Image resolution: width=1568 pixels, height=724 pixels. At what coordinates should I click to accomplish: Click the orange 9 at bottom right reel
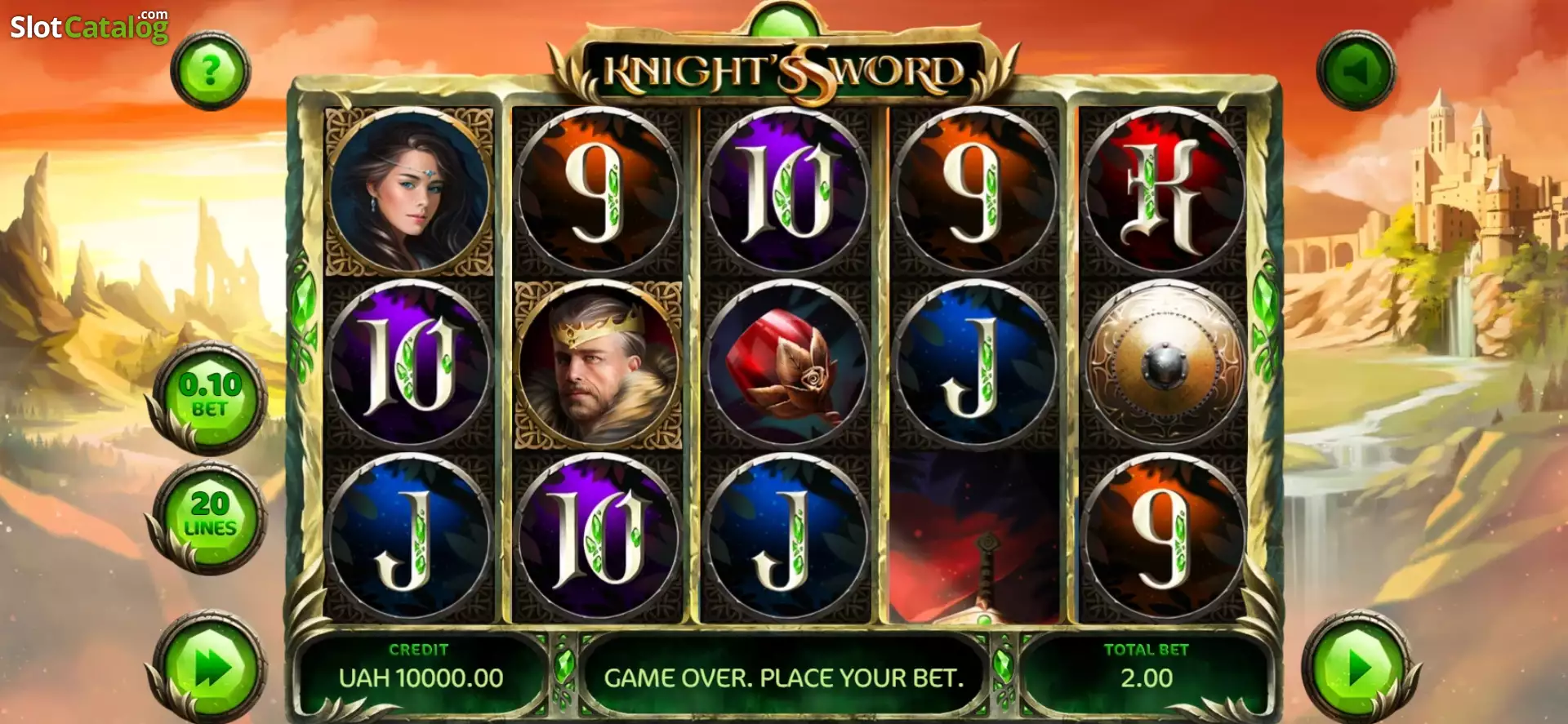pyautogui.click(x=1164, y=537)
